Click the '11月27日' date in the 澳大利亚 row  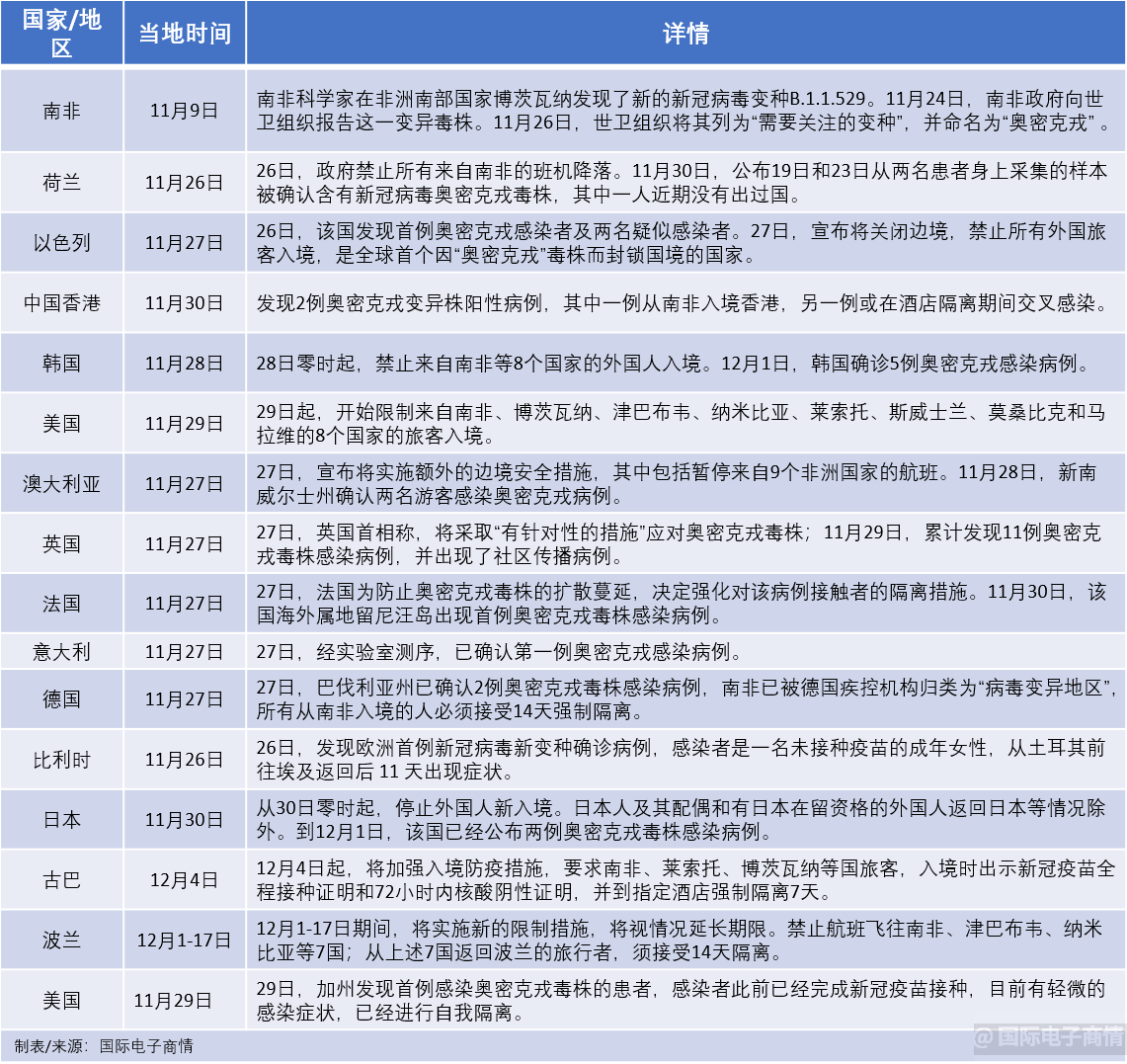click(185, 484)
